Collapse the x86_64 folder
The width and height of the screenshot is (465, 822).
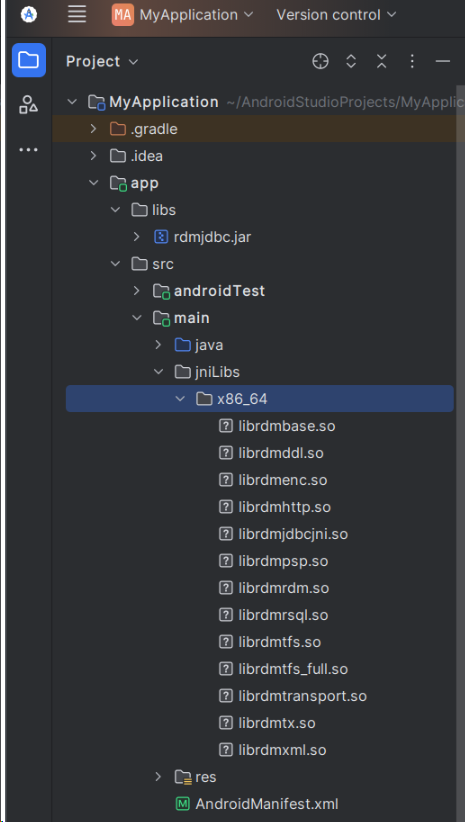(x=180, y=399)
